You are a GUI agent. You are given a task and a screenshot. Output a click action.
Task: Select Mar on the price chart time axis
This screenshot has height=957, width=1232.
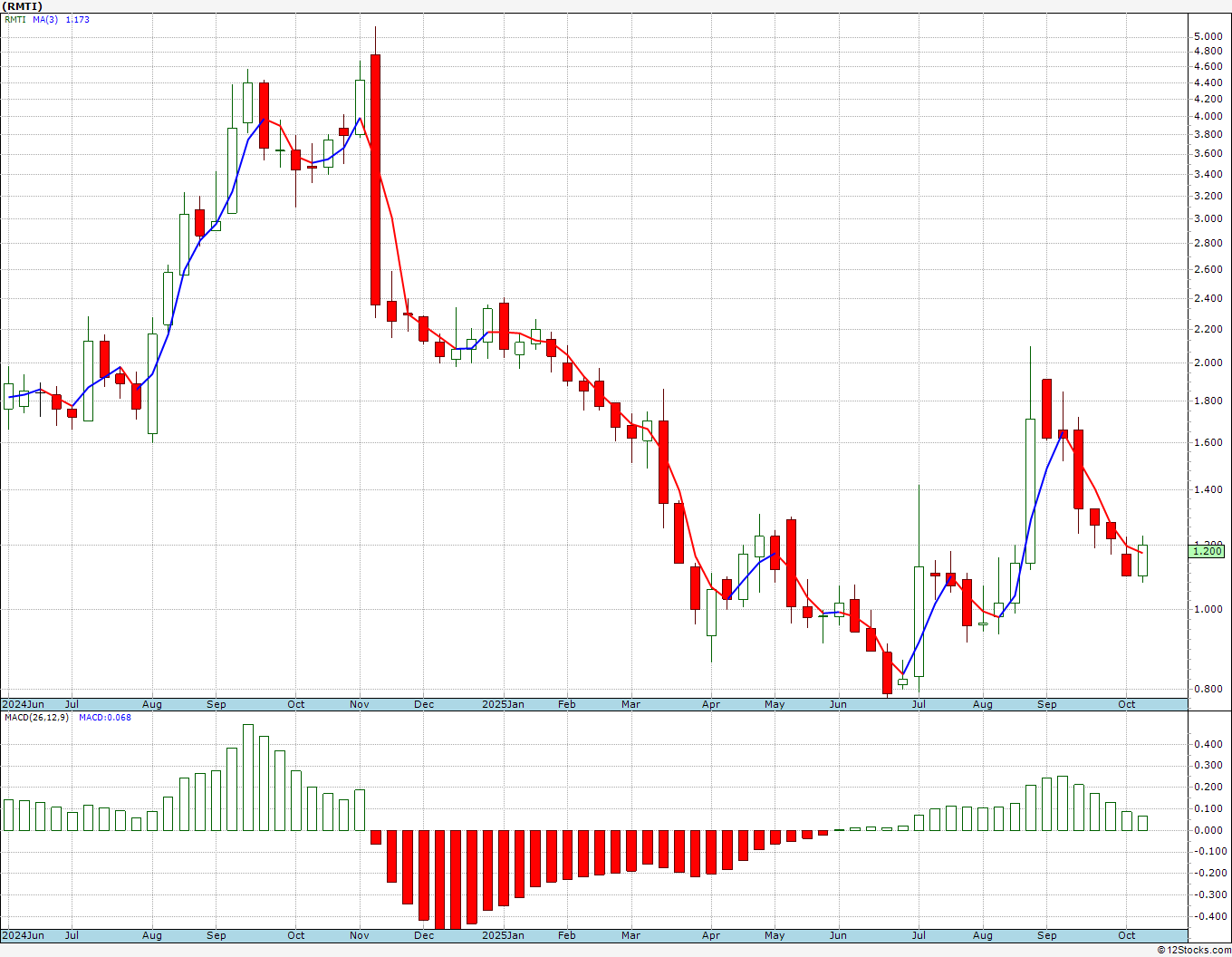tap(630, 704)
